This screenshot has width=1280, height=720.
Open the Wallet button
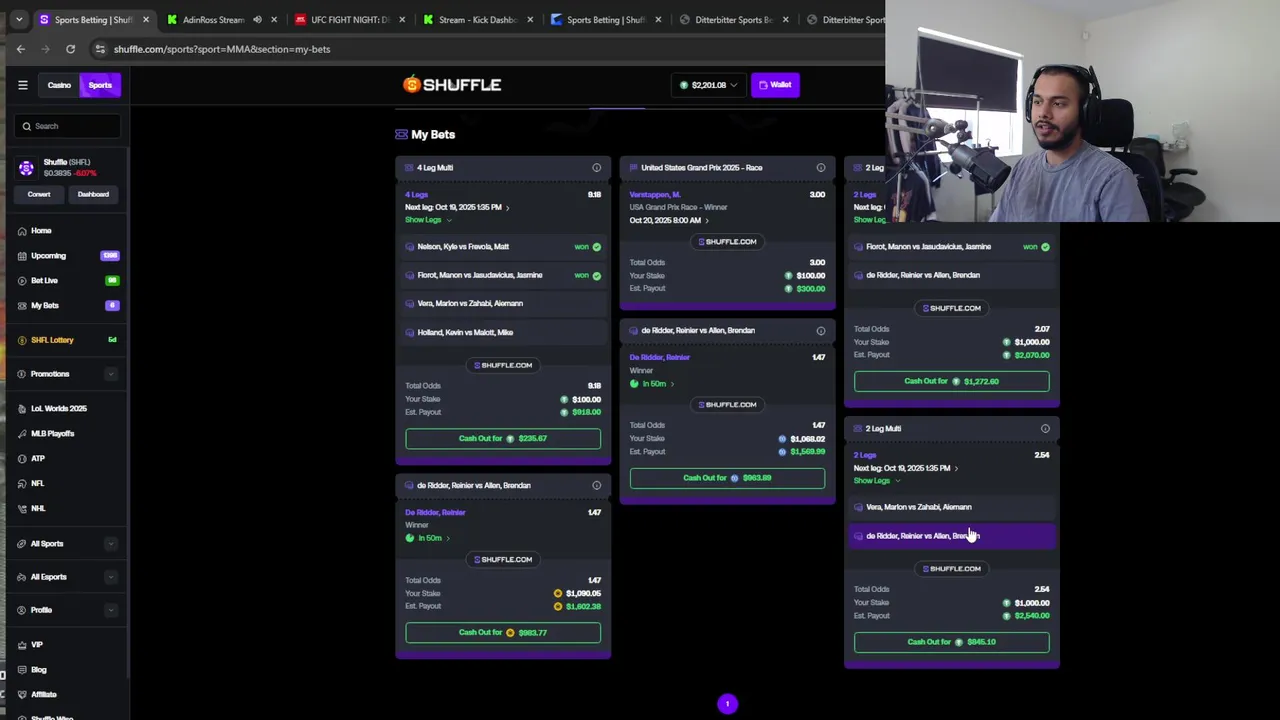pyautogui.click(x=775, y=85)
